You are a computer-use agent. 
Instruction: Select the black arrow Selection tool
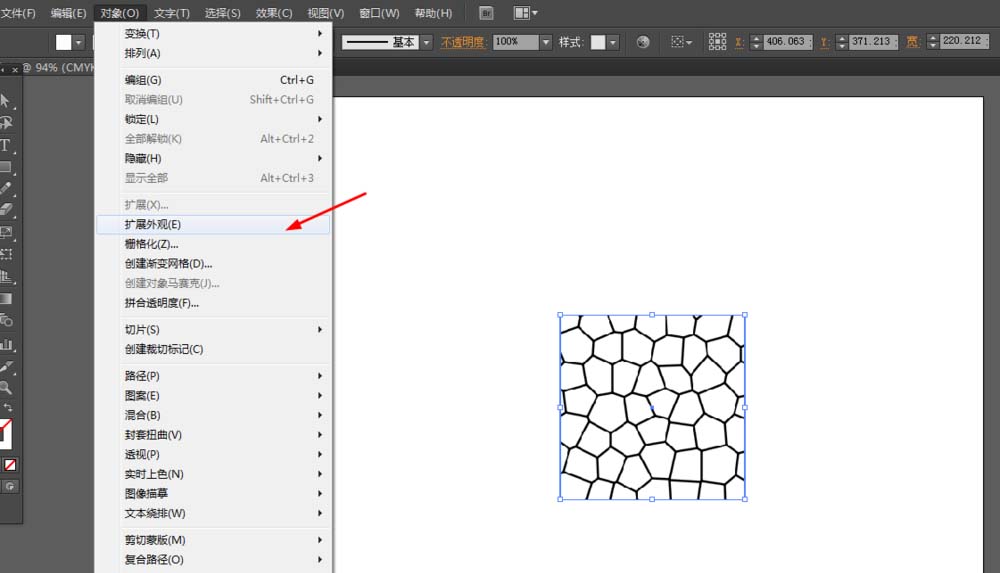pos(5,101)
